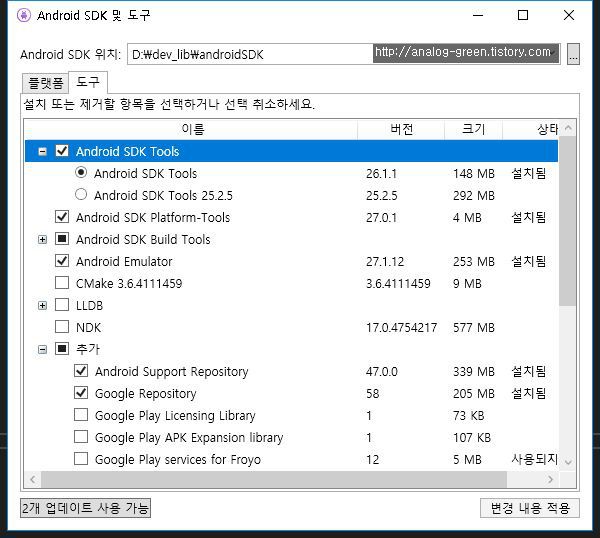Maximize the Android SDK window
Screen dimensions: 600x538
523,15
